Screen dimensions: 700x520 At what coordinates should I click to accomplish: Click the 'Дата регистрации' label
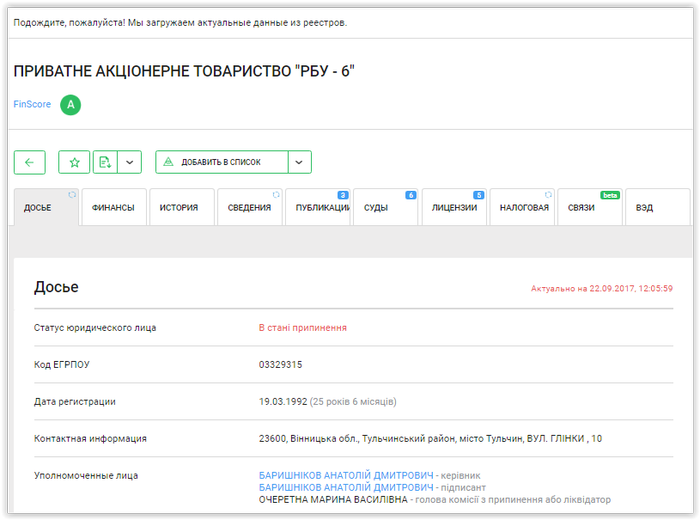(x=75, y=402)
